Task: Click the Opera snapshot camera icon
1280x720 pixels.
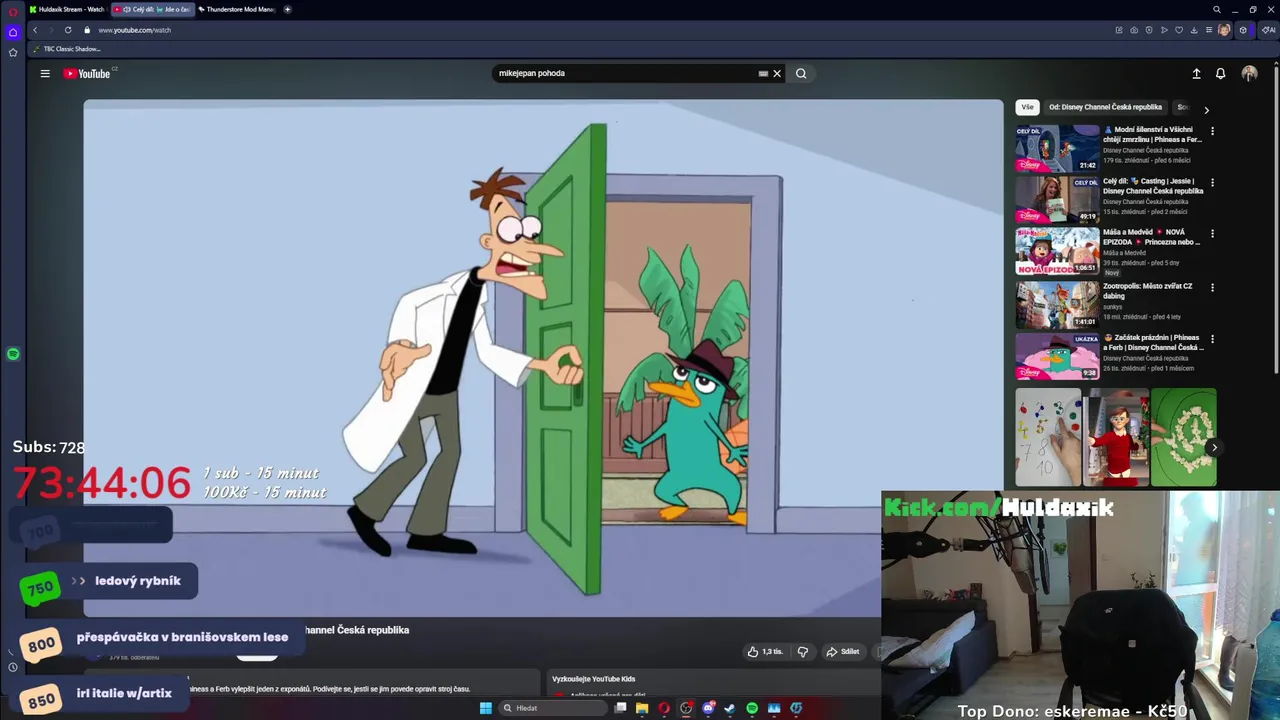Action: tap(1133, 30)
